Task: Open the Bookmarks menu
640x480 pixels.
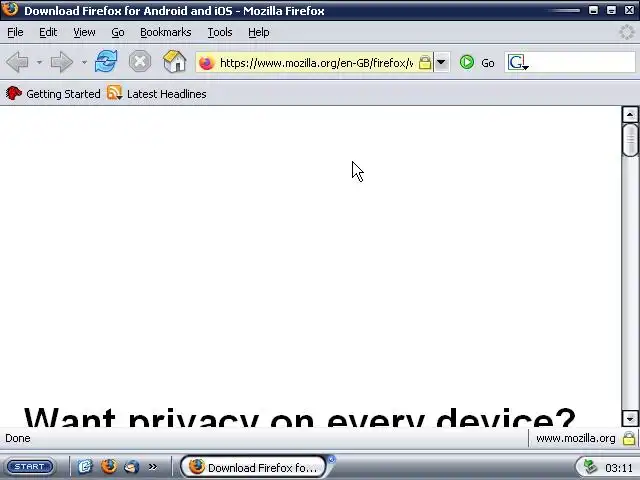Action: tap(166, 32)
